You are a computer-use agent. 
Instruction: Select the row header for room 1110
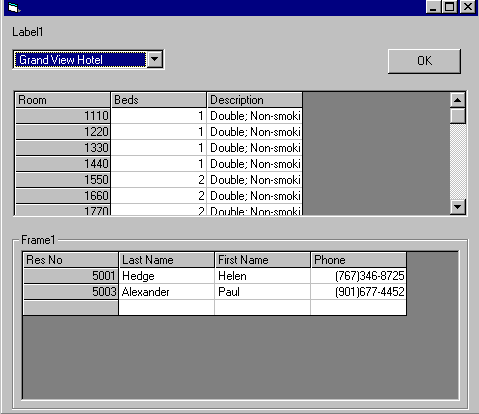pos(63,116)
